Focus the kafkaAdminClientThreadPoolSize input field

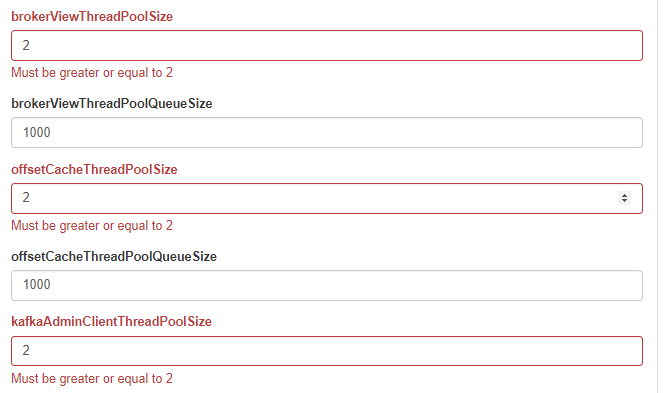[x=327, y=351]
